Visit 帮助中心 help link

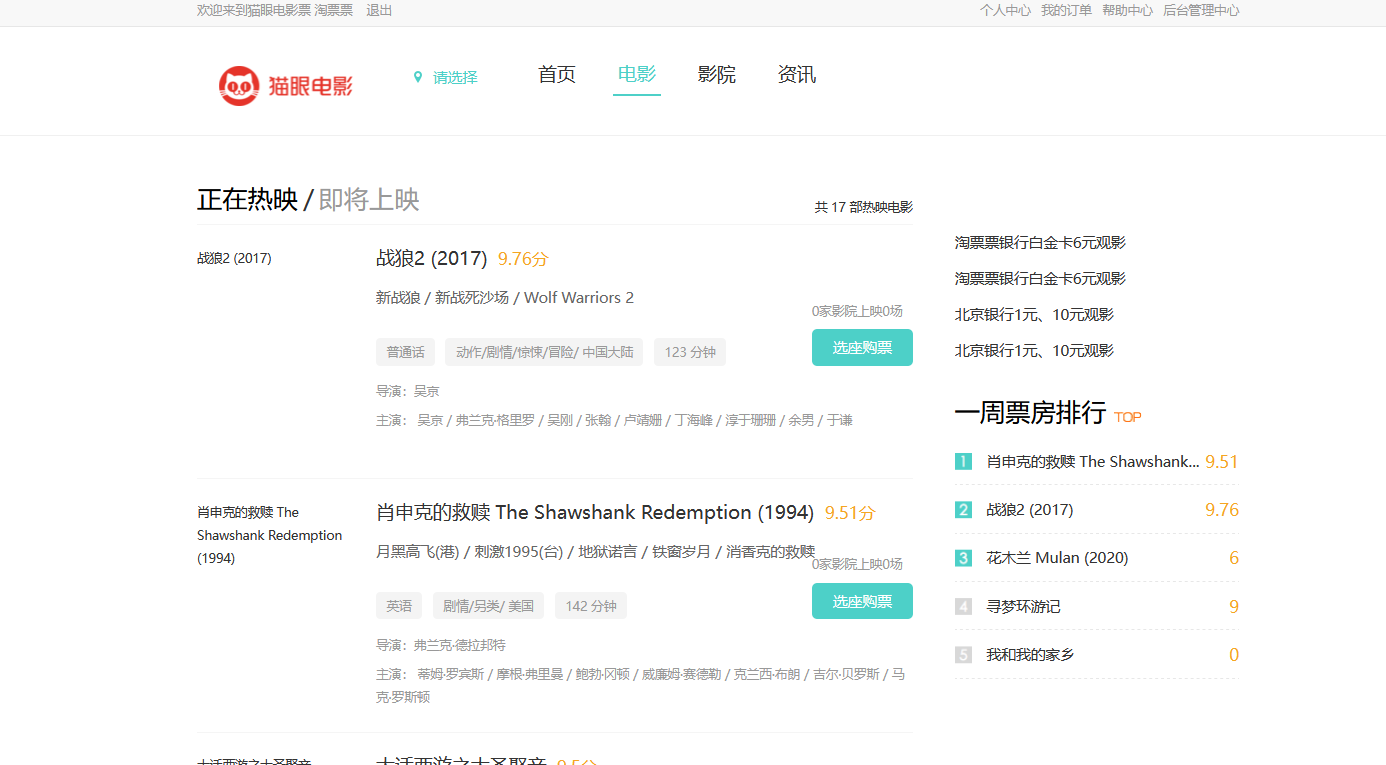pyautogui.click(x=1127, y=10)
